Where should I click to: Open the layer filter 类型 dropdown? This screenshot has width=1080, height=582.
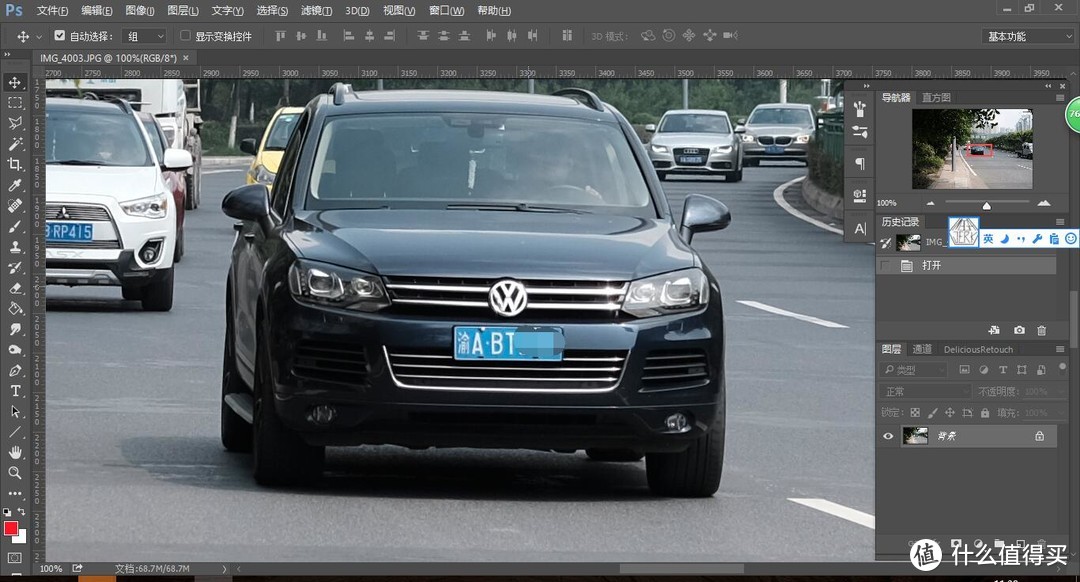coord(914,370)
